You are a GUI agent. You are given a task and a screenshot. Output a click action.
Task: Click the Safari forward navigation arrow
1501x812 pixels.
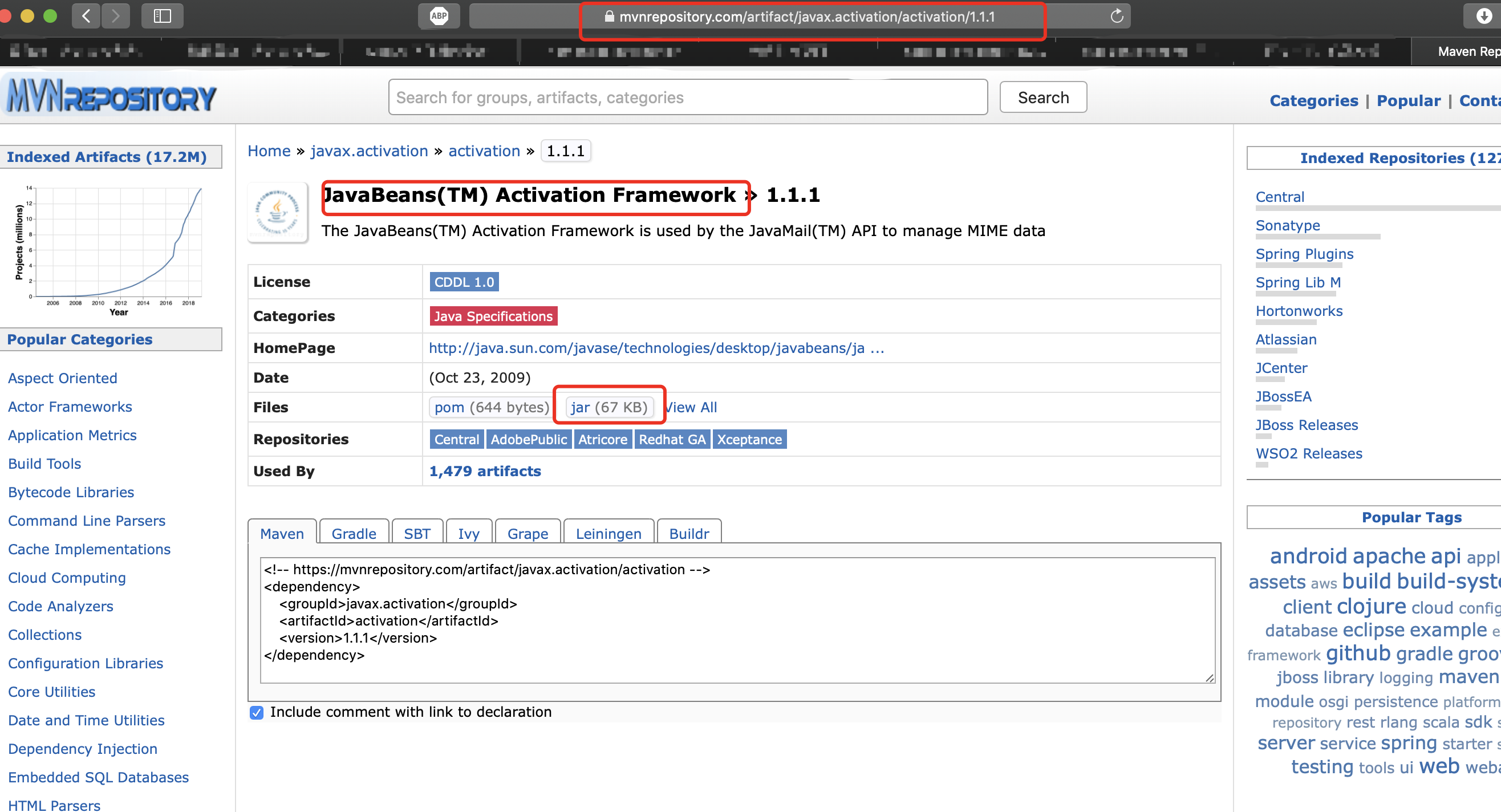coord(115,16)
